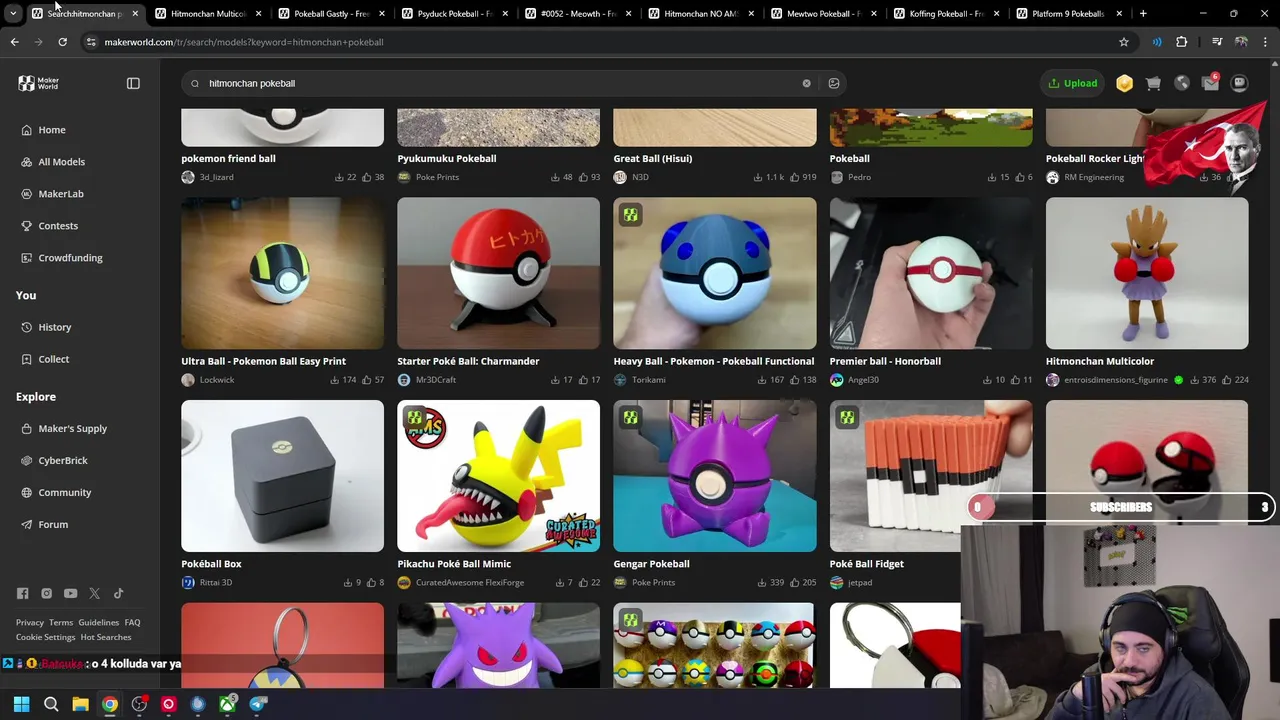Open browser tab search dropdown
Screen dimensions: 1280x720
click(13, 14)
